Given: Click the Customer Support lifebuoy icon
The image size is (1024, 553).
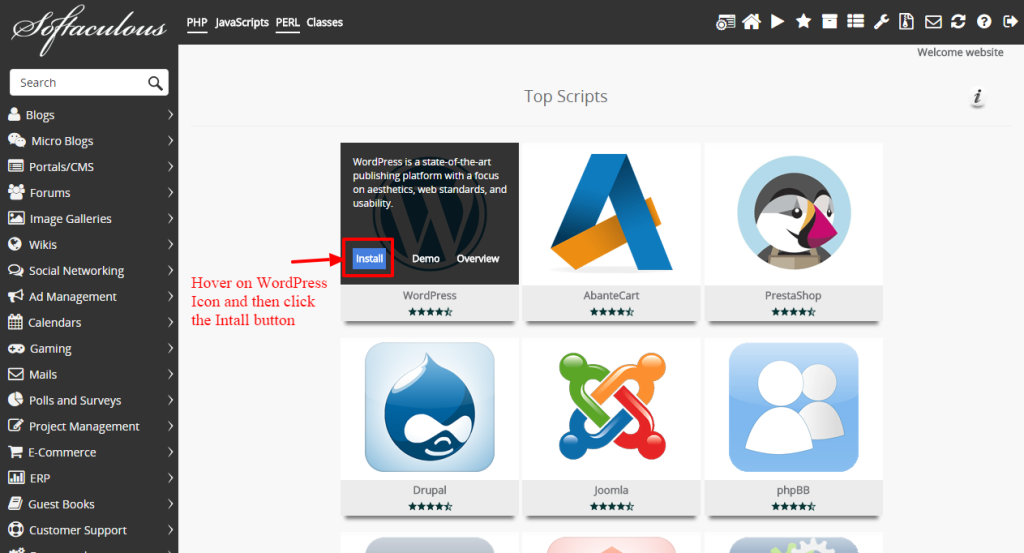Looking at the screenshot, I should [x=16, y=529].
